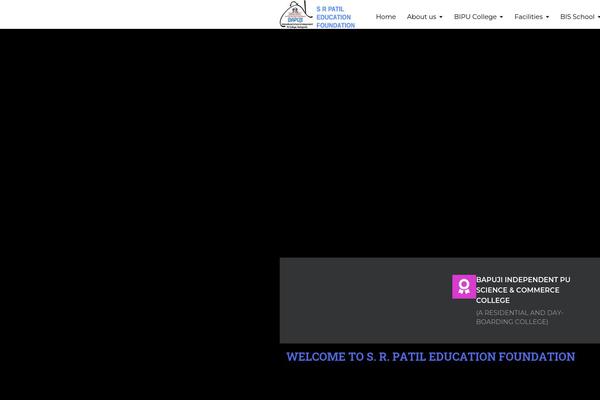This screenshot has width=600, height=400.
Task: Click the pink award ribbon icon
Action: [464, 286]
